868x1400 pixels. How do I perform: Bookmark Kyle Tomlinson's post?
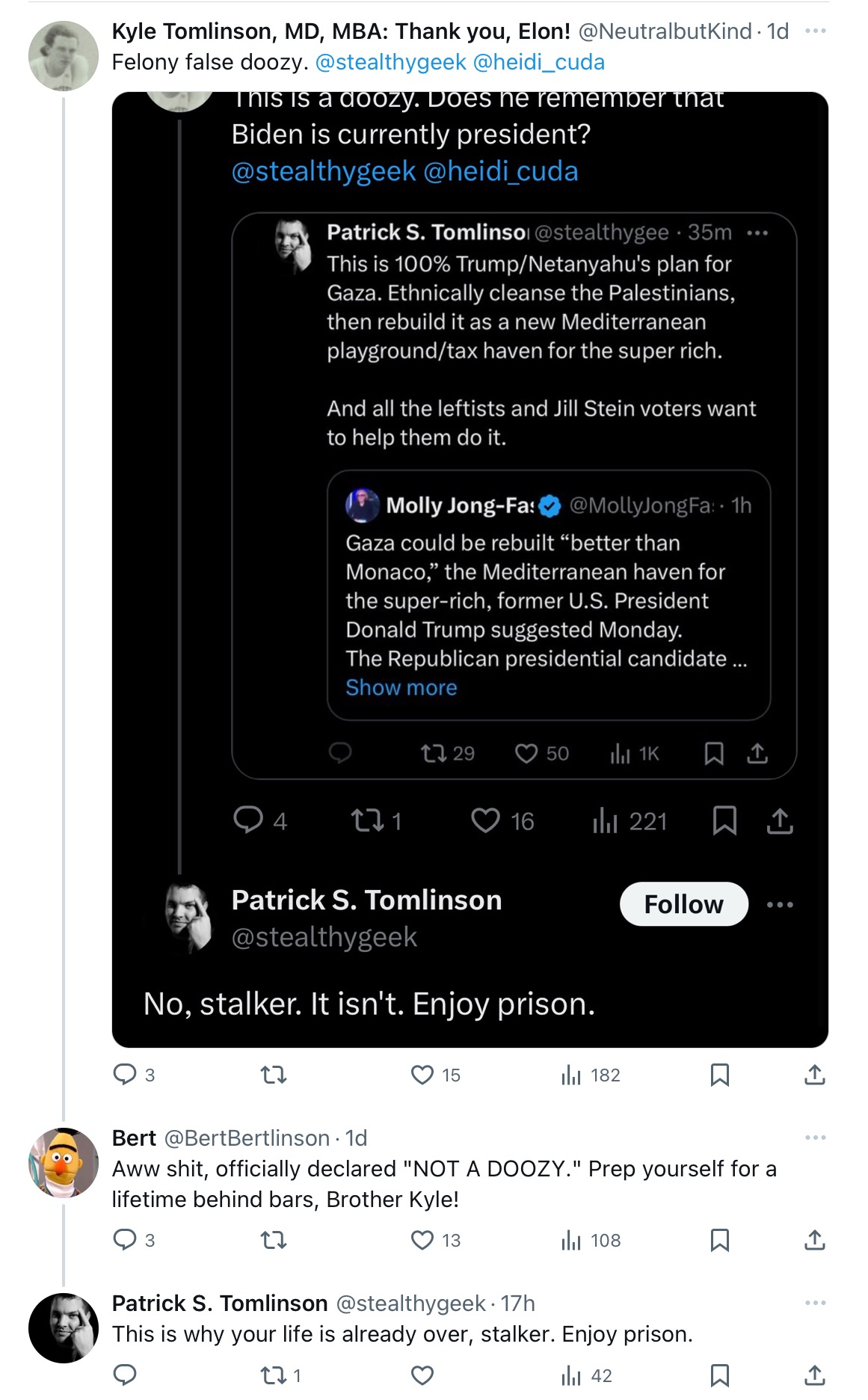tap(719, 1075)
